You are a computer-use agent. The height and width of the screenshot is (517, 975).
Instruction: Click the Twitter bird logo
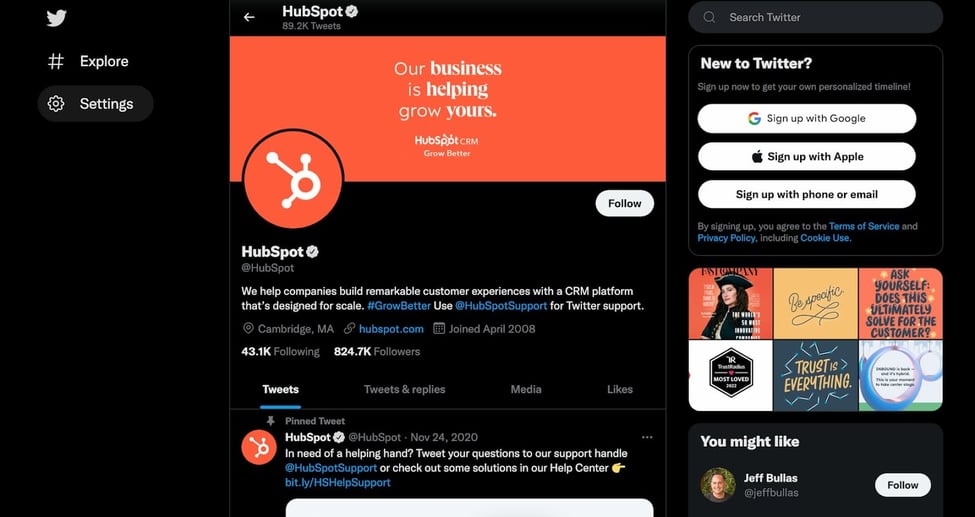pyautogui.click(x=56, y=18)
